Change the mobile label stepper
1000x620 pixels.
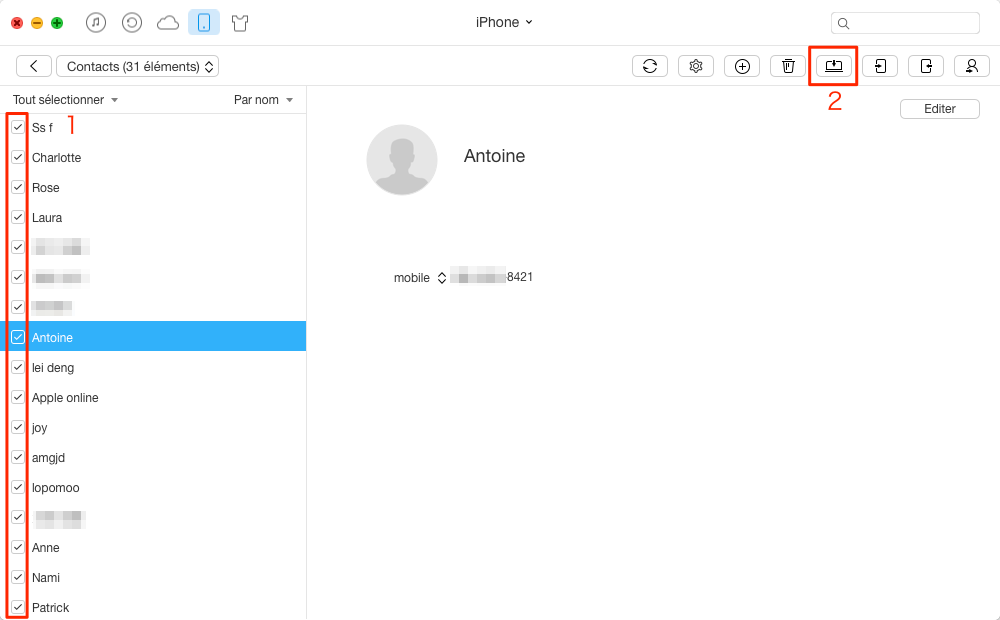pos(441,278)
